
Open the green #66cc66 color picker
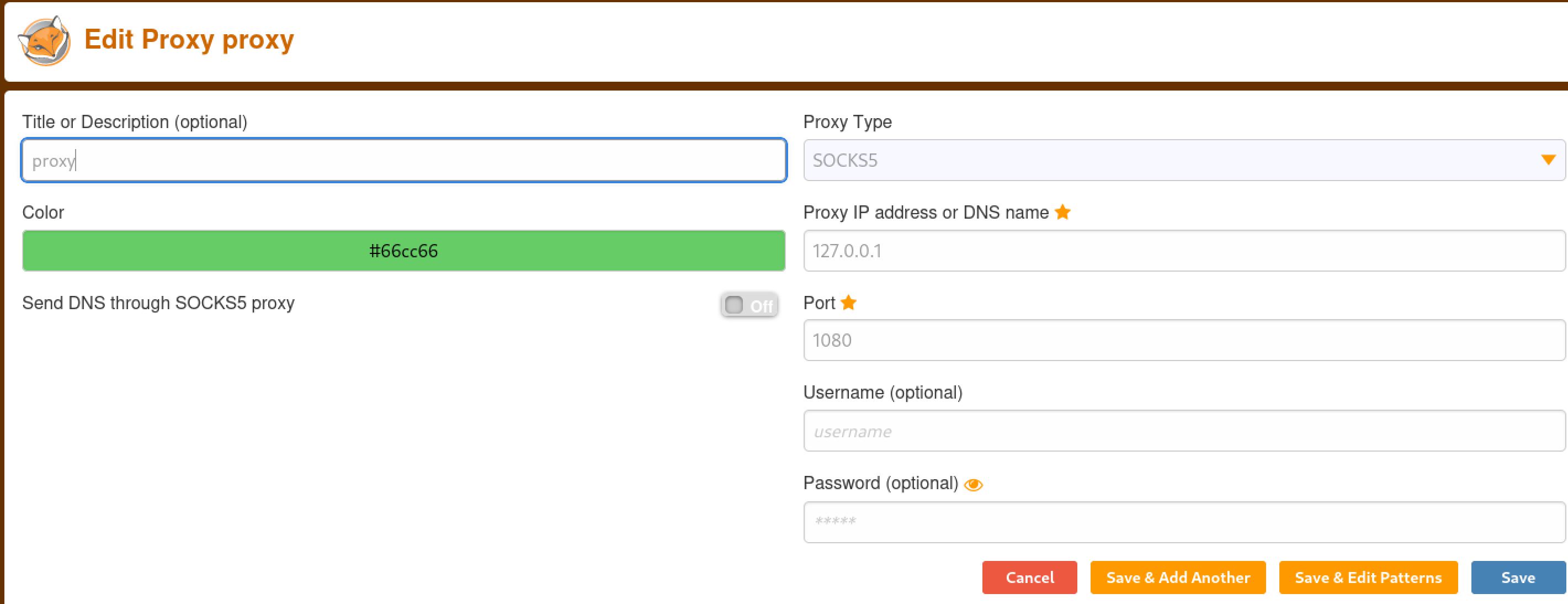click(403, 250)
